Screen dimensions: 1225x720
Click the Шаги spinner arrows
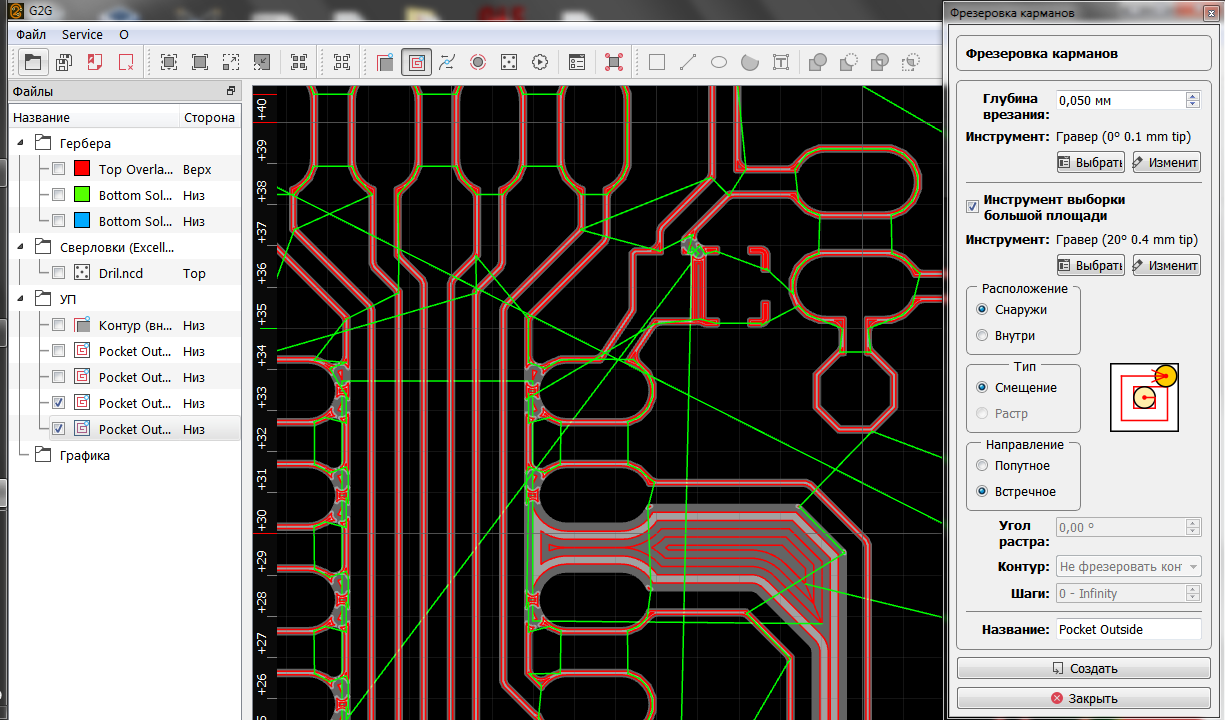(1192, 593)
